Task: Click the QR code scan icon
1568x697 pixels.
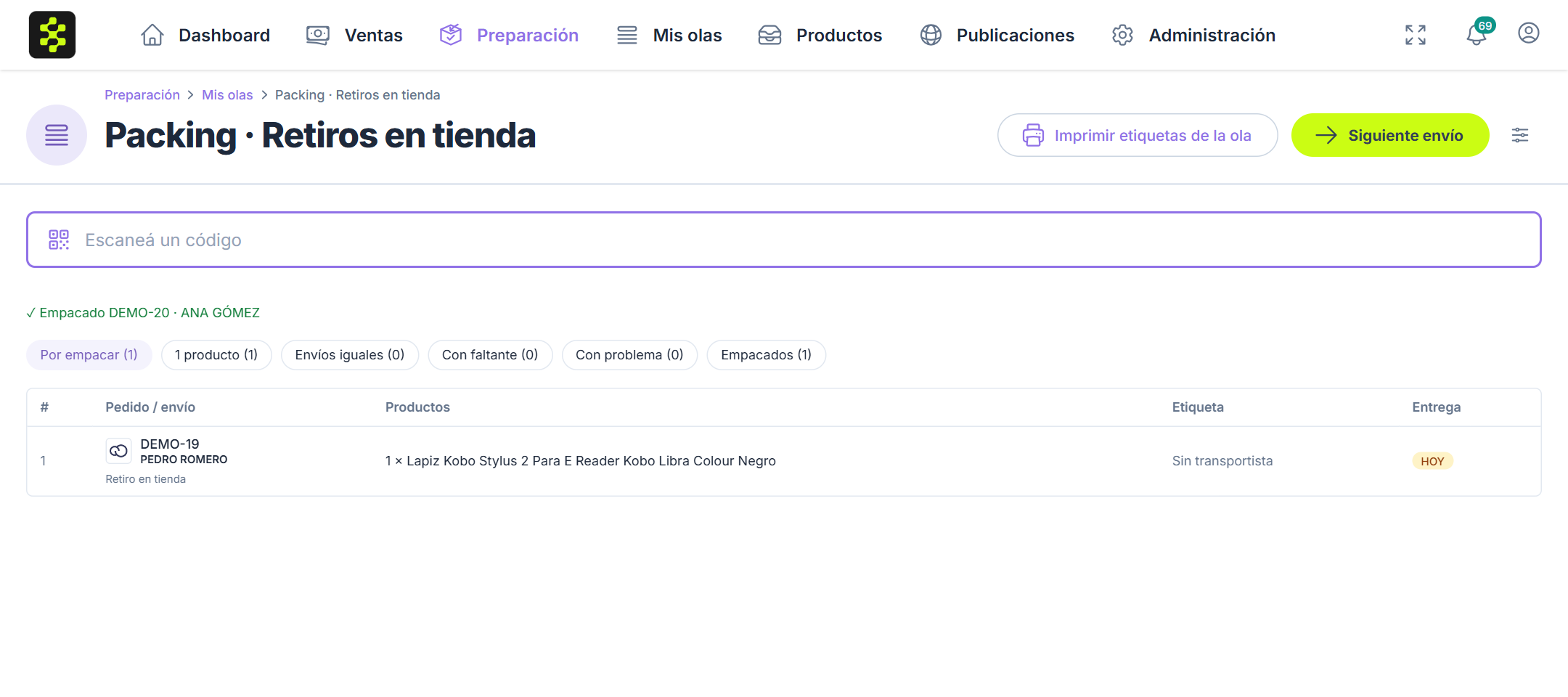Action: [x=59, y=240]
